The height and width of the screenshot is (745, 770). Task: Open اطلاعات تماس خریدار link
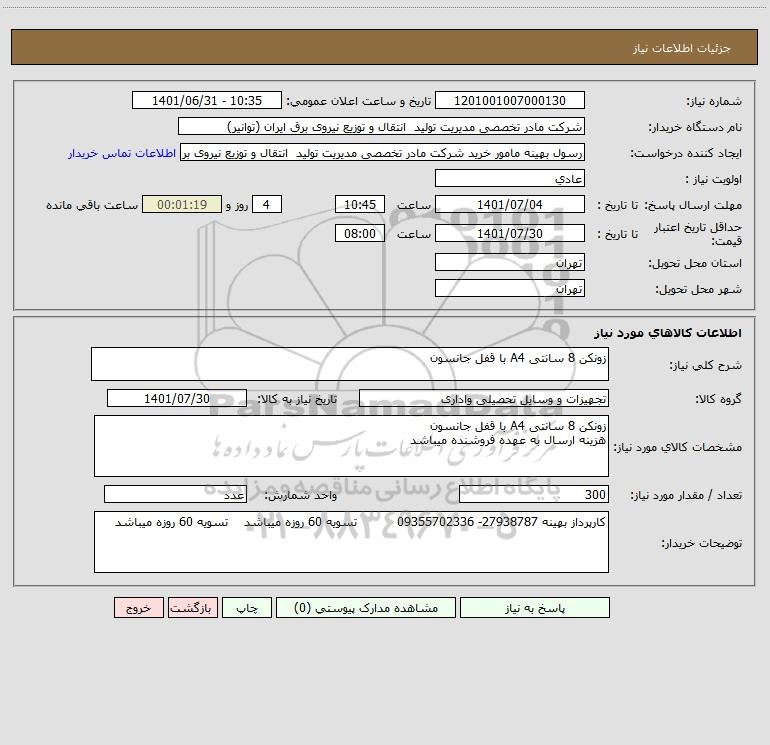[x=122, y=153]
